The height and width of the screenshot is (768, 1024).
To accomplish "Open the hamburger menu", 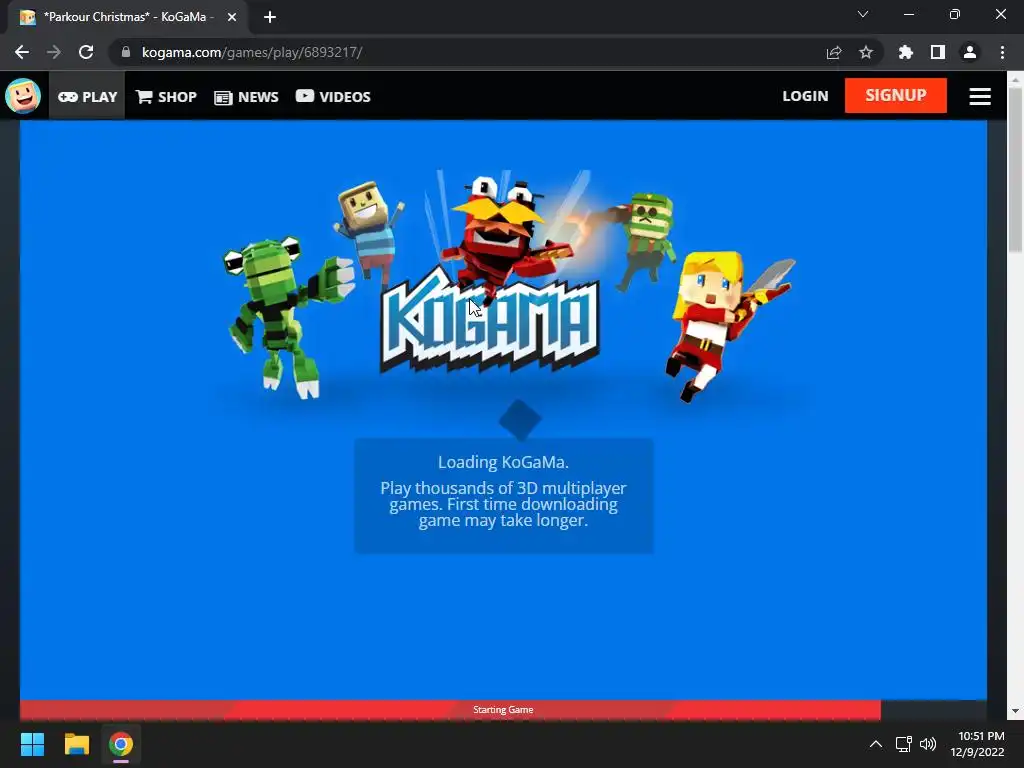I will [x=980, y=96].
